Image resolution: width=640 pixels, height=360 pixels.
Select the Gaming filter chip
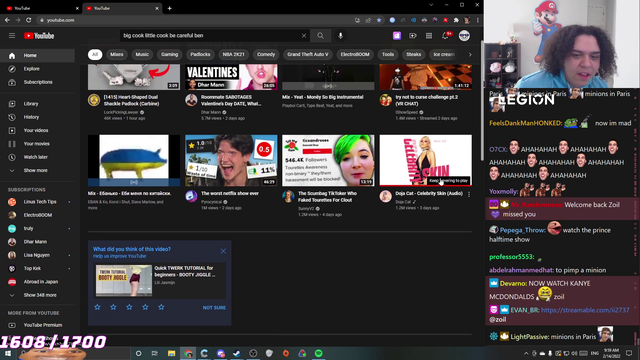pos(169,54)
